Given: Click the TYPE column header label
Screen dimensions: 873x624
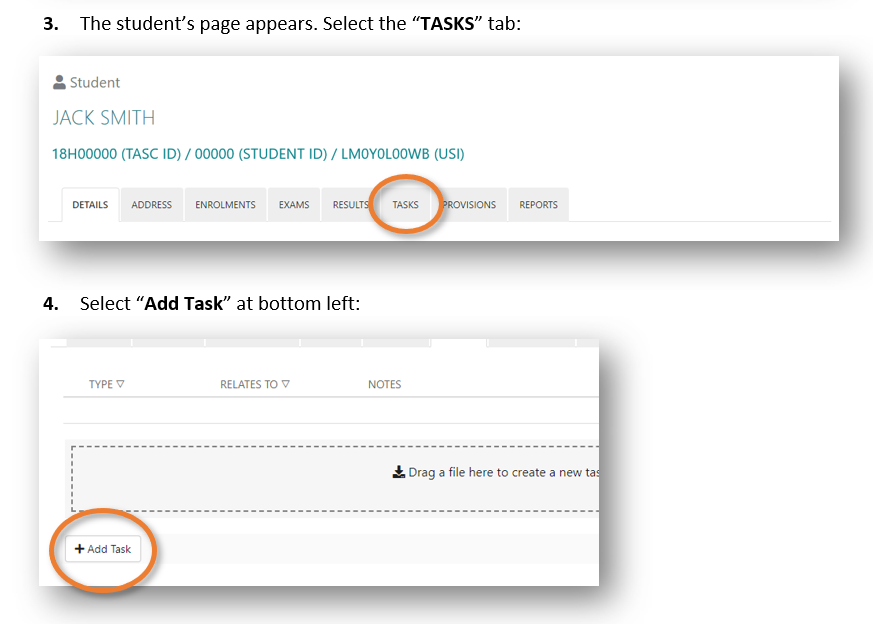Looking at the screenshot, I should coord(101,384).
